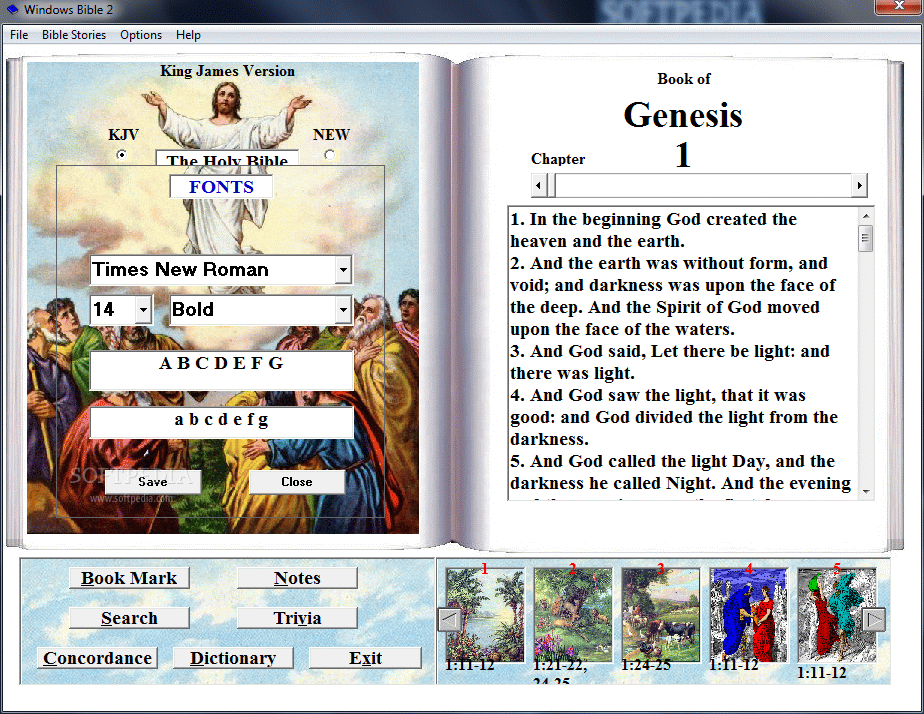This screenshot has width=924, height=714.
Task: Open the Dictionary button
Action: (233, 658)
